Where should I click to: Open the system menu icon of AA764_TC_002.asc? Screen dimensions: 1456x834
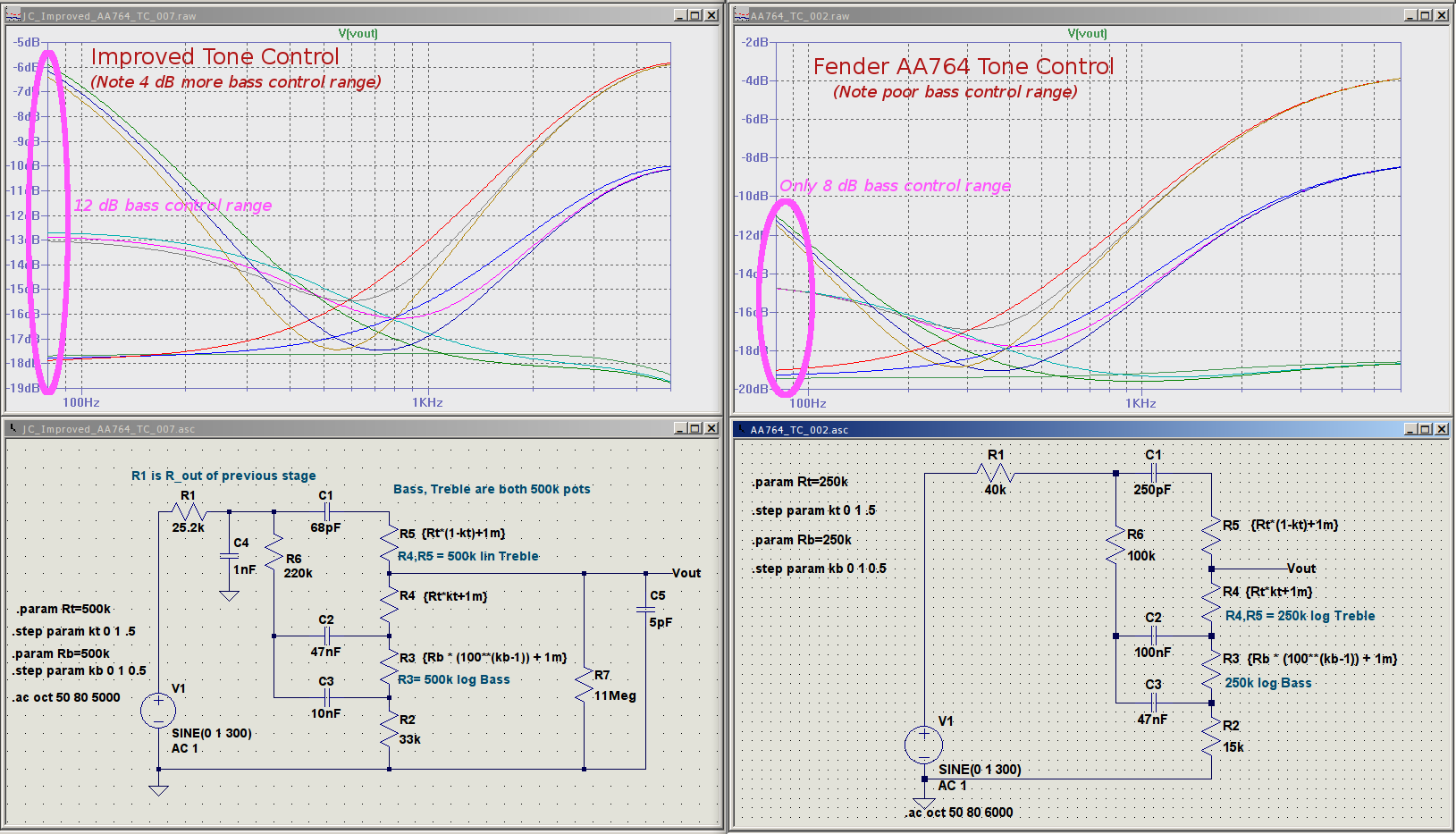(741, 429)
